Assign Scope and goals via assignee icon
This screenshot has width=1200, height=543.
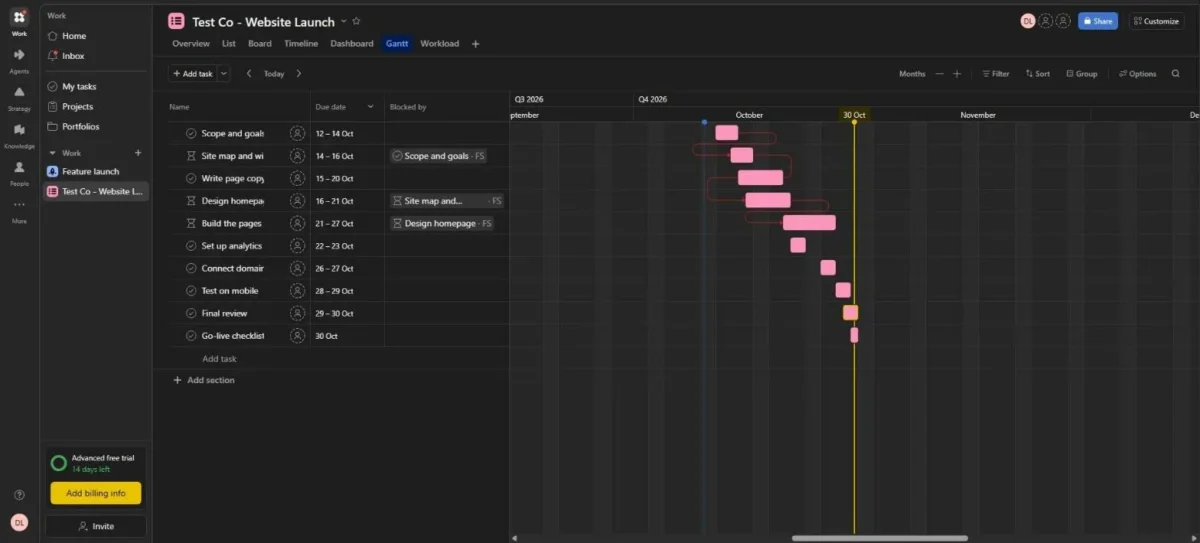pos(297,133)
